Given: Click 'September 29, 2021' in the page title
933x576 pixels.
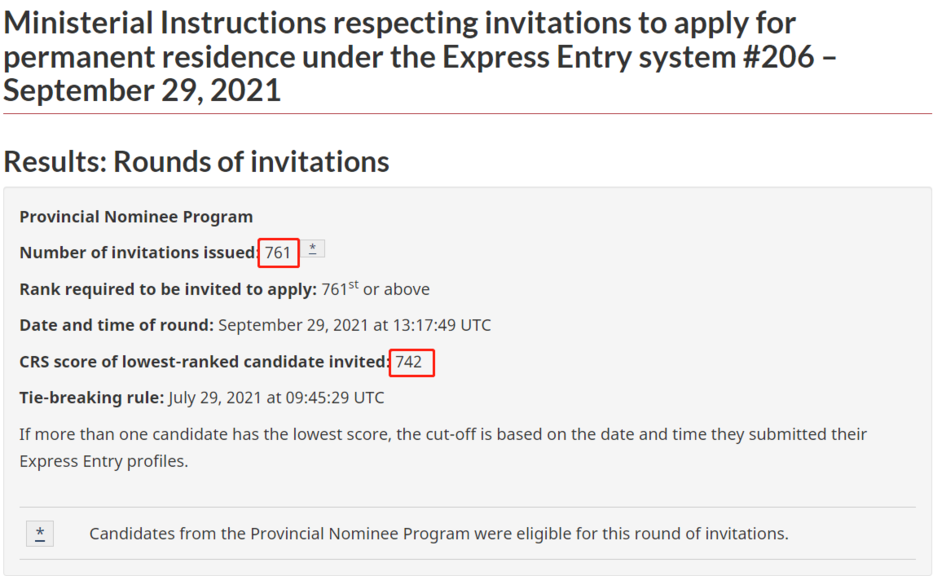Looking at the screenshot, I should [142, 91].
